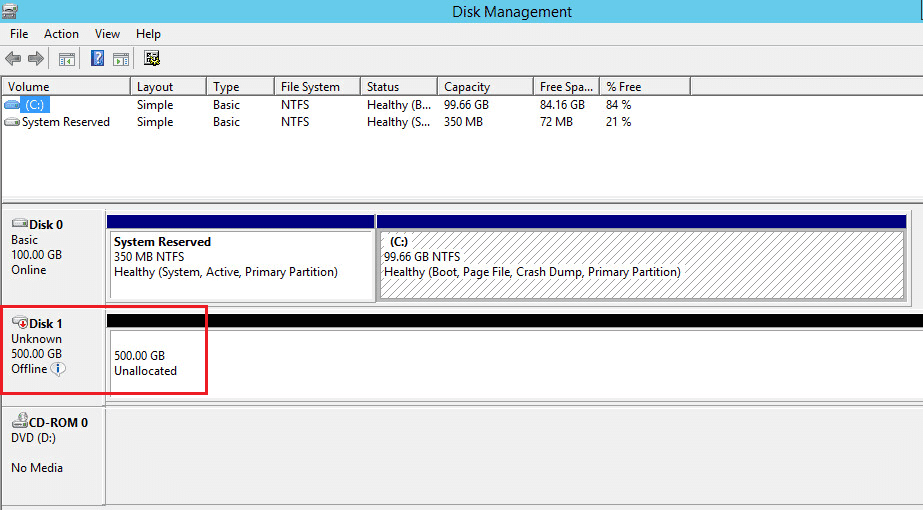Click the 100.00 GB size under Disk 0
The width and height of the screenshot is (923, 510).
[36, 254]
